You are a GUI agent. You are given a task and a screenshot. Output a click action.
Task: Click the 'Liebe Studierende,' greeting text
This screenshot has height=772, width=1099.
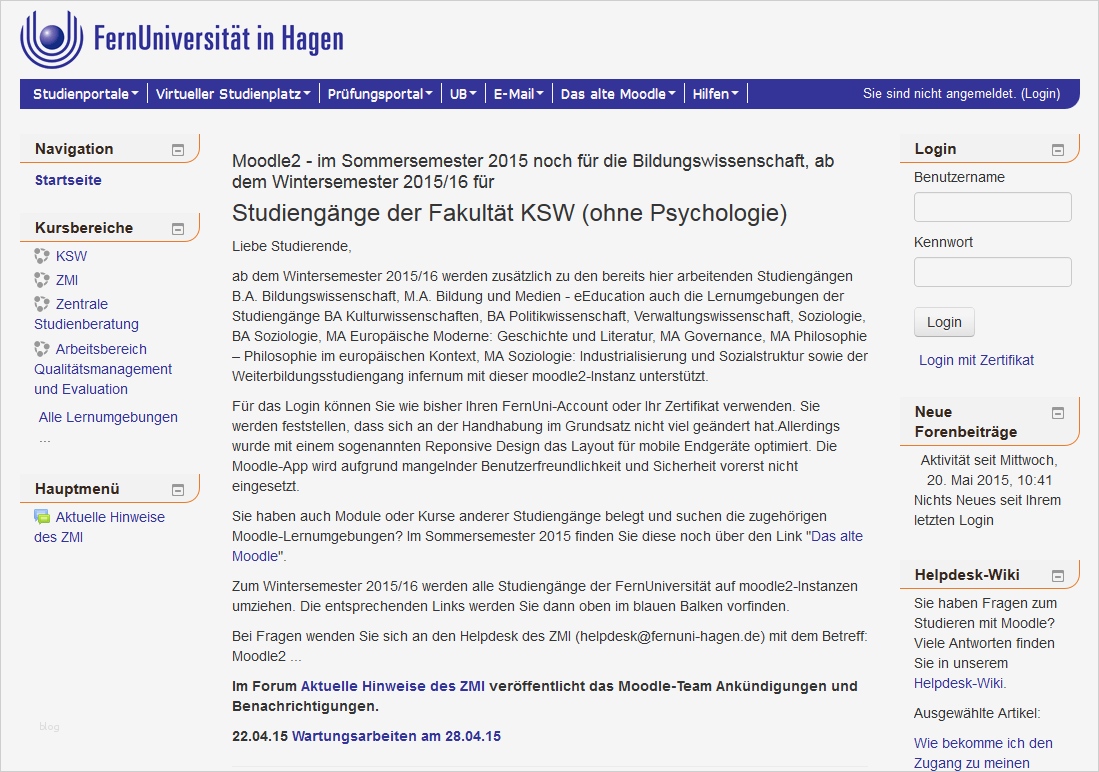292,246
